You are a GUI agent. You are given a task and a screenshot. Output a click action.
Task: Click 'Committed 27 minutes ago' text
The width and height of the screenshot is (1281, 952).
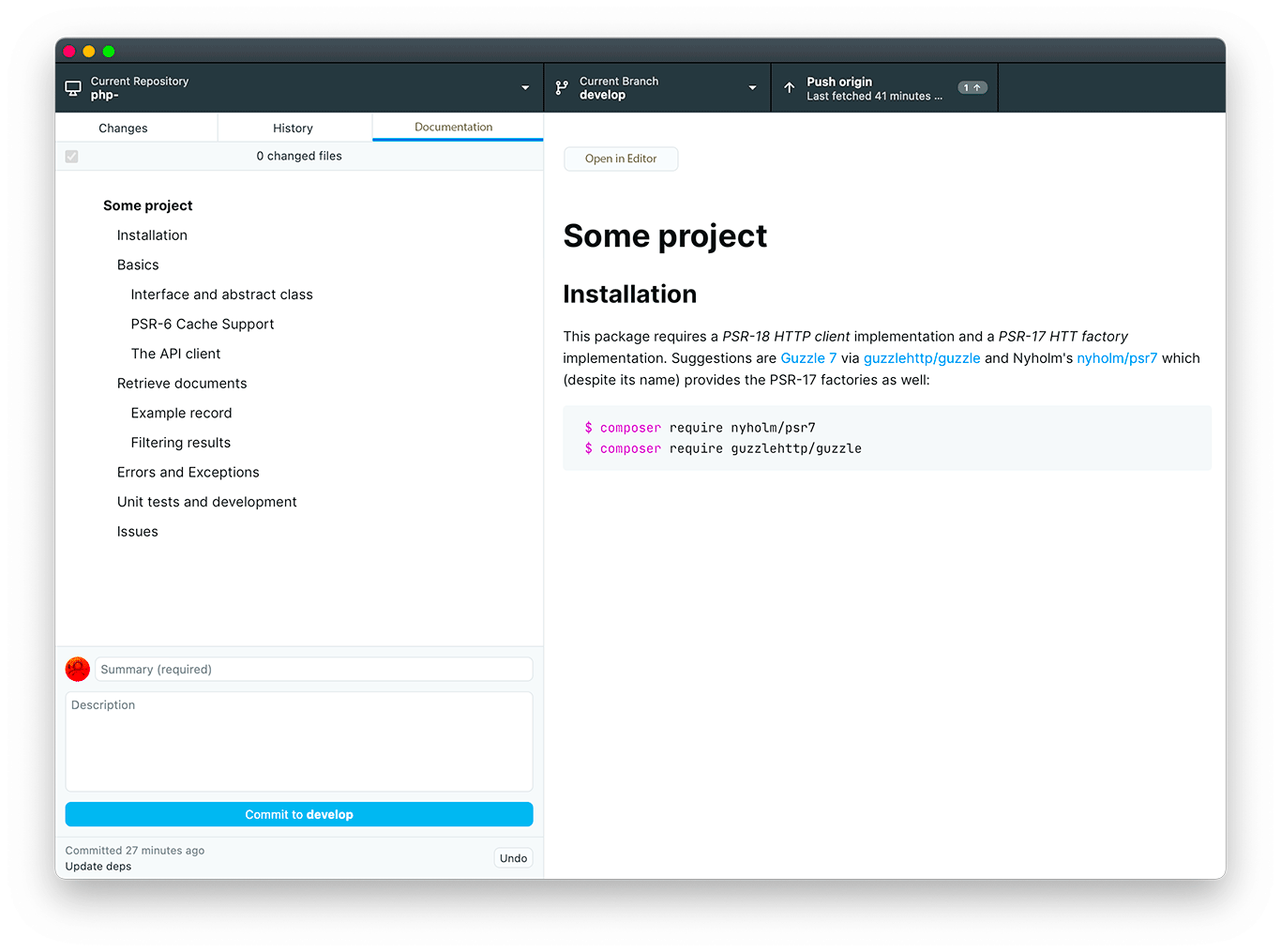click(135, 851)
